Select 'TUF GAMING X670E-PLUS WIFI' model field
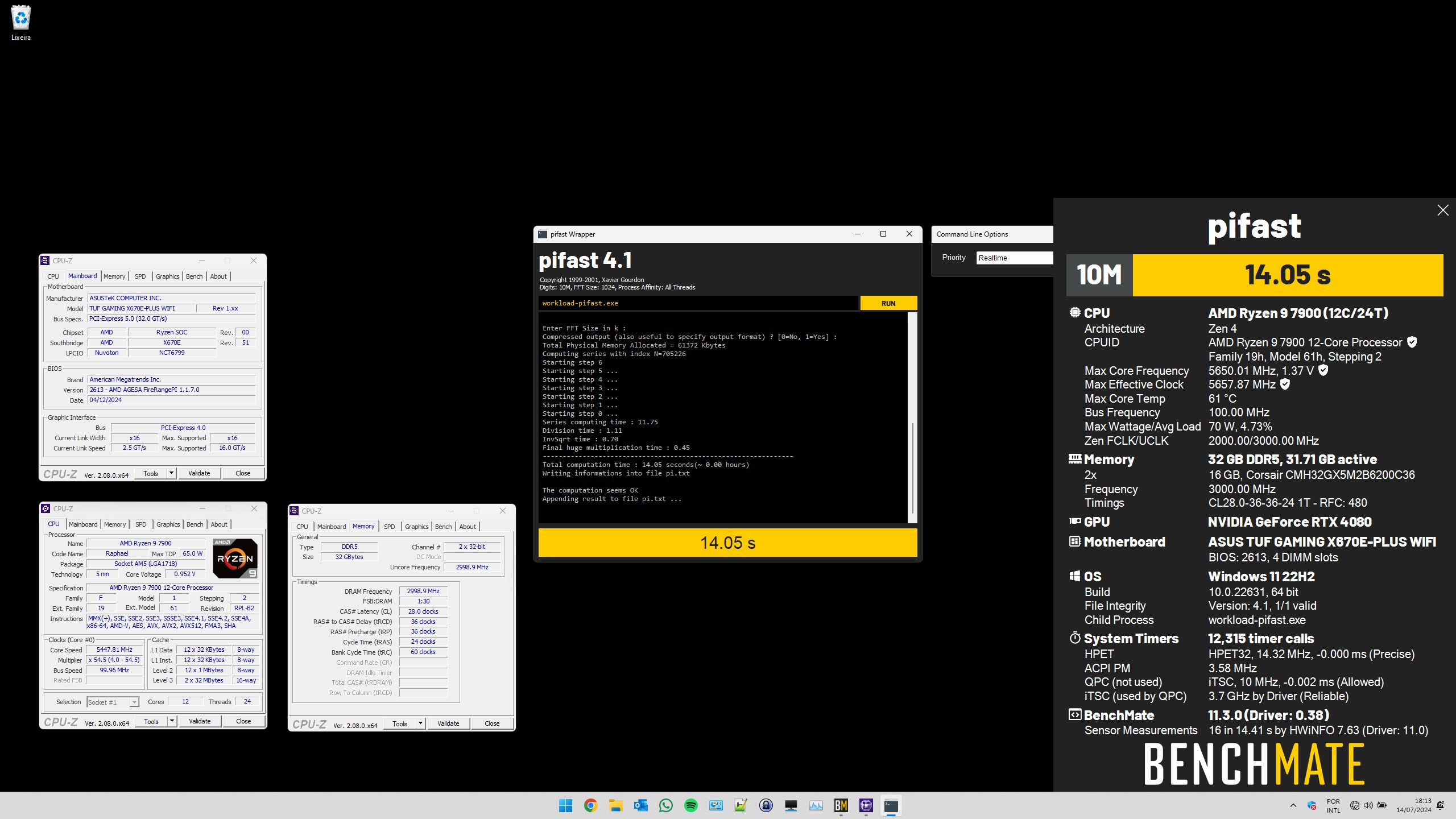The image size is (1456, 819). tap(140, 308)
